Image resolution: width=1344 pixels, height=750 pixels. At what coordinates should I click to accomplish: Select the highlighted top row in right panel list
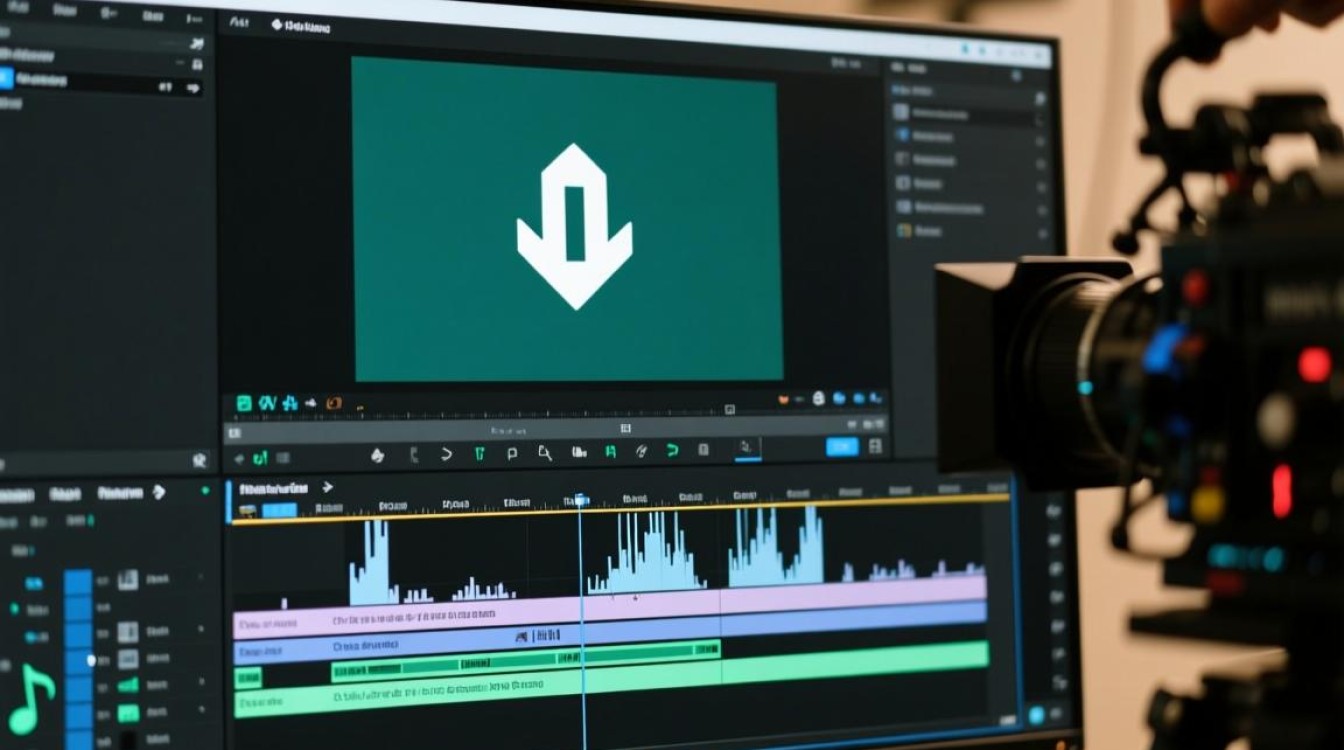(967, 113)
